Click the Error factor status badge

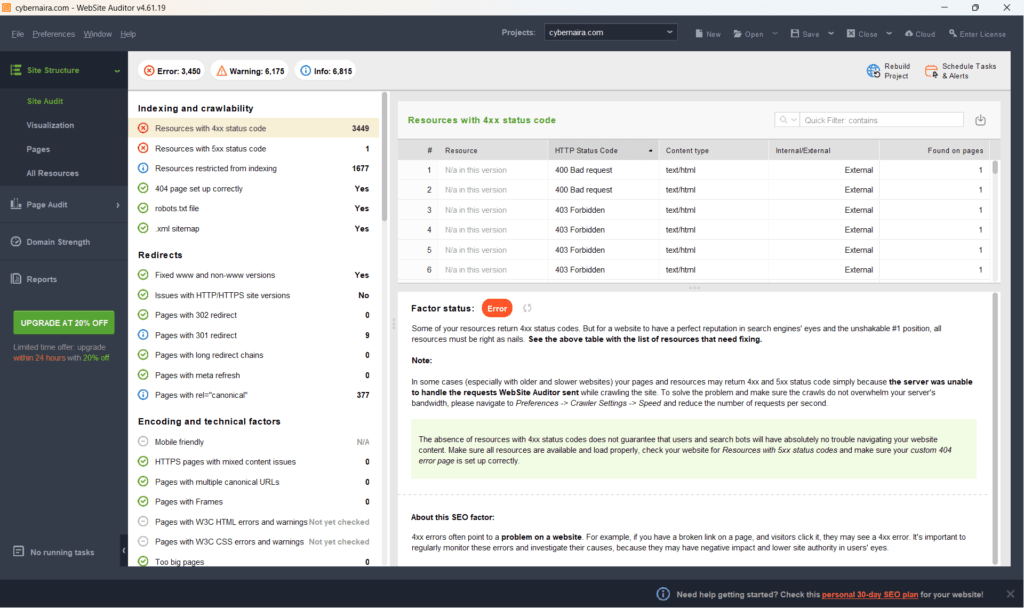497,308
